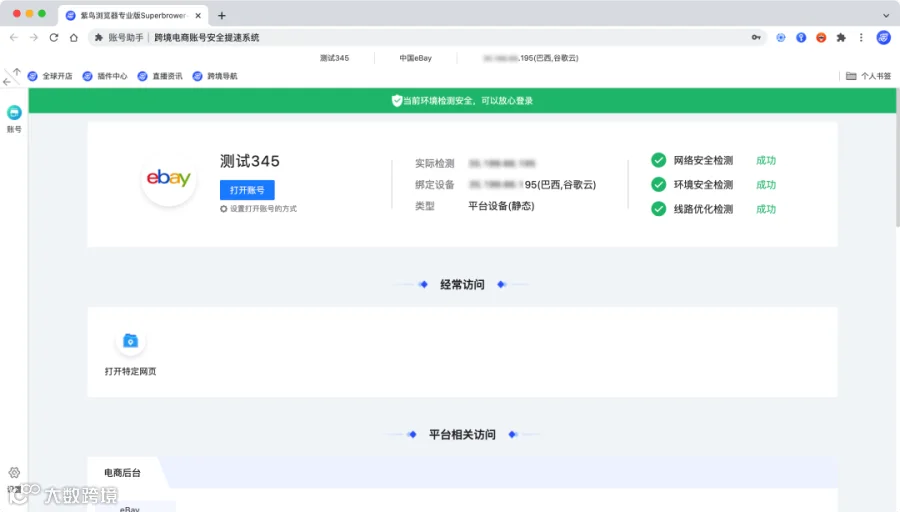Click 平台设备(静态) type value
900x512 pixels.
point(501,206)
